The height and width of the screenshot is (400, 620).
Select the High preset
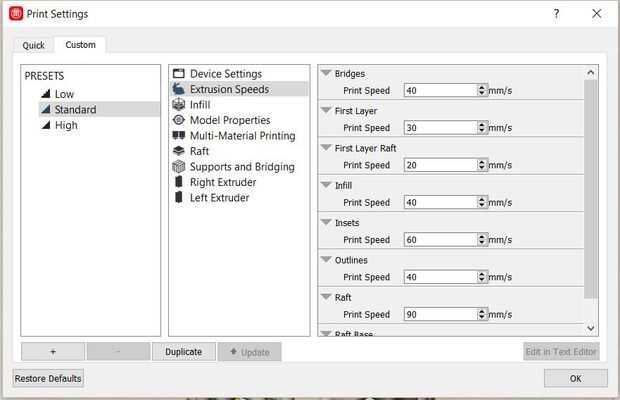coord(66,125)
